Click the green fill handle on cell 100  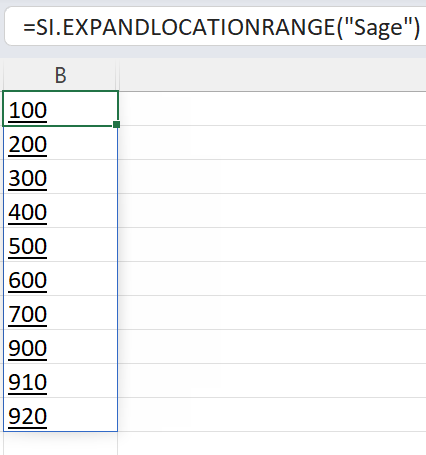(x=116, y=124)
